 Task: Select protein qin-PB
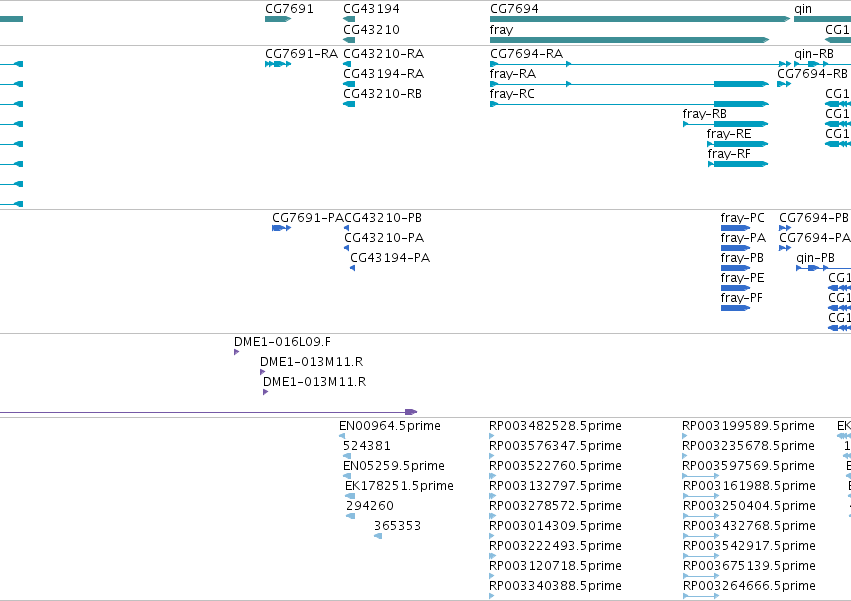(823, 268)
